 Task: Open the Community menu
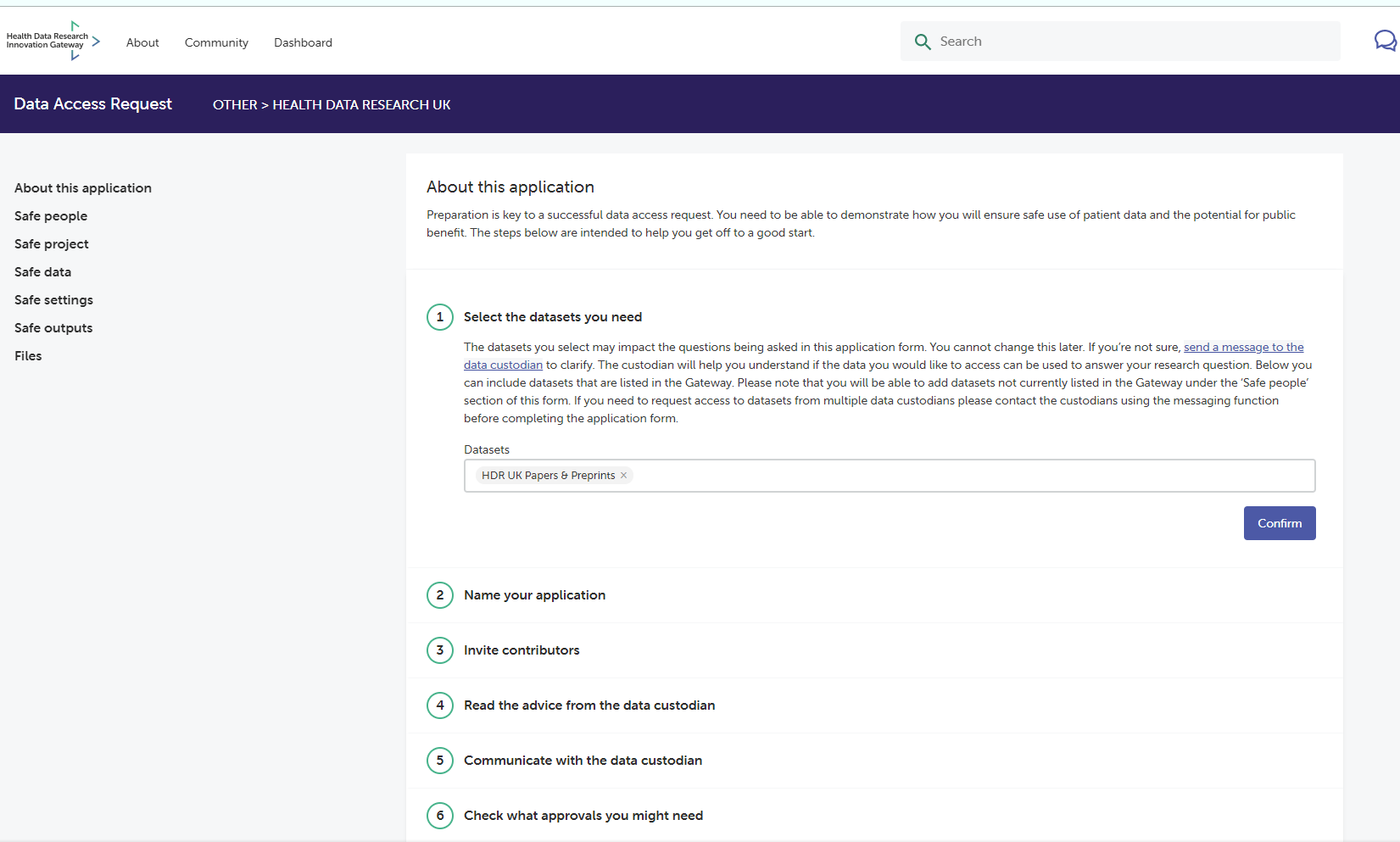pos(216,42)
